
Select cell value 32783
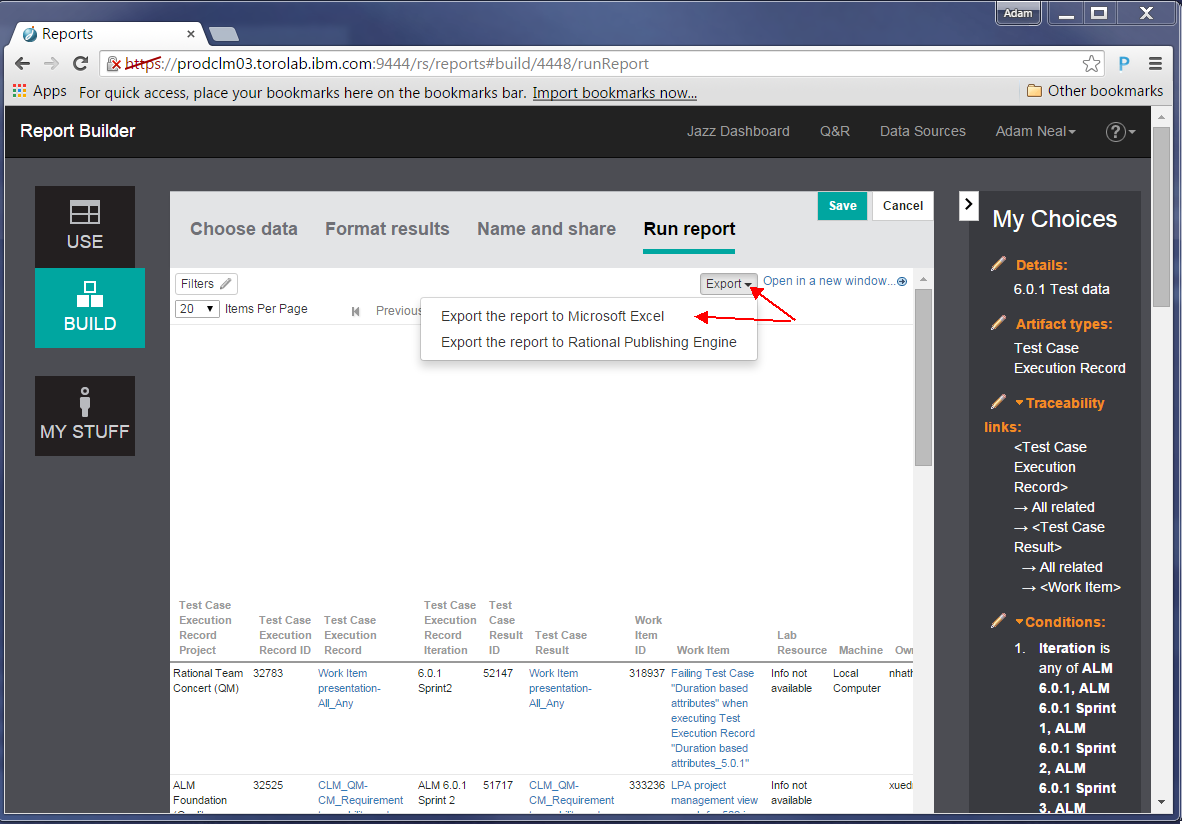(268, 673)
